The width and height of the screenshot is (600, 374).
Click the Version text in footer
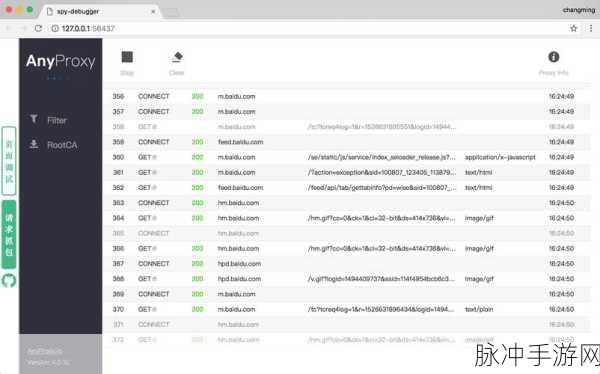[48, 362]
